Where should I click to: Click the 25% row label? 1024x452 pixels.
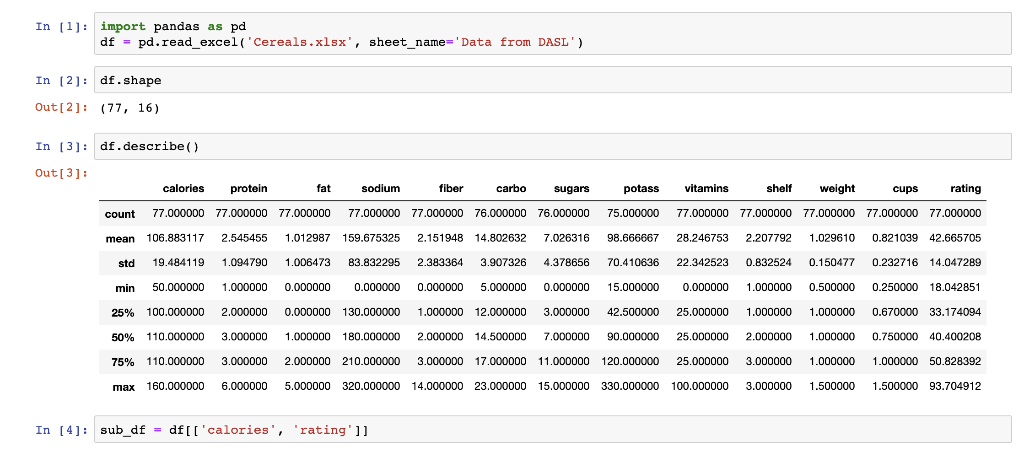pos(123,313)
